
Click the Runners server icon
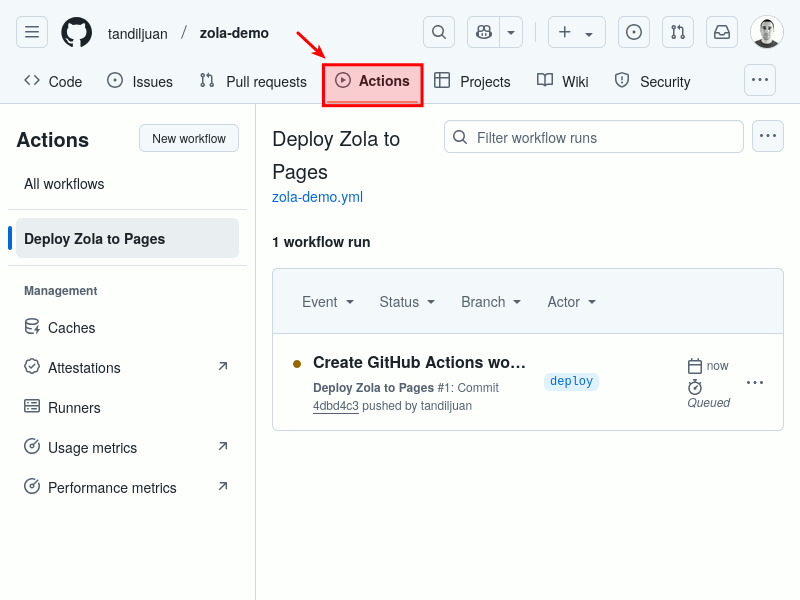pos(32,406)
